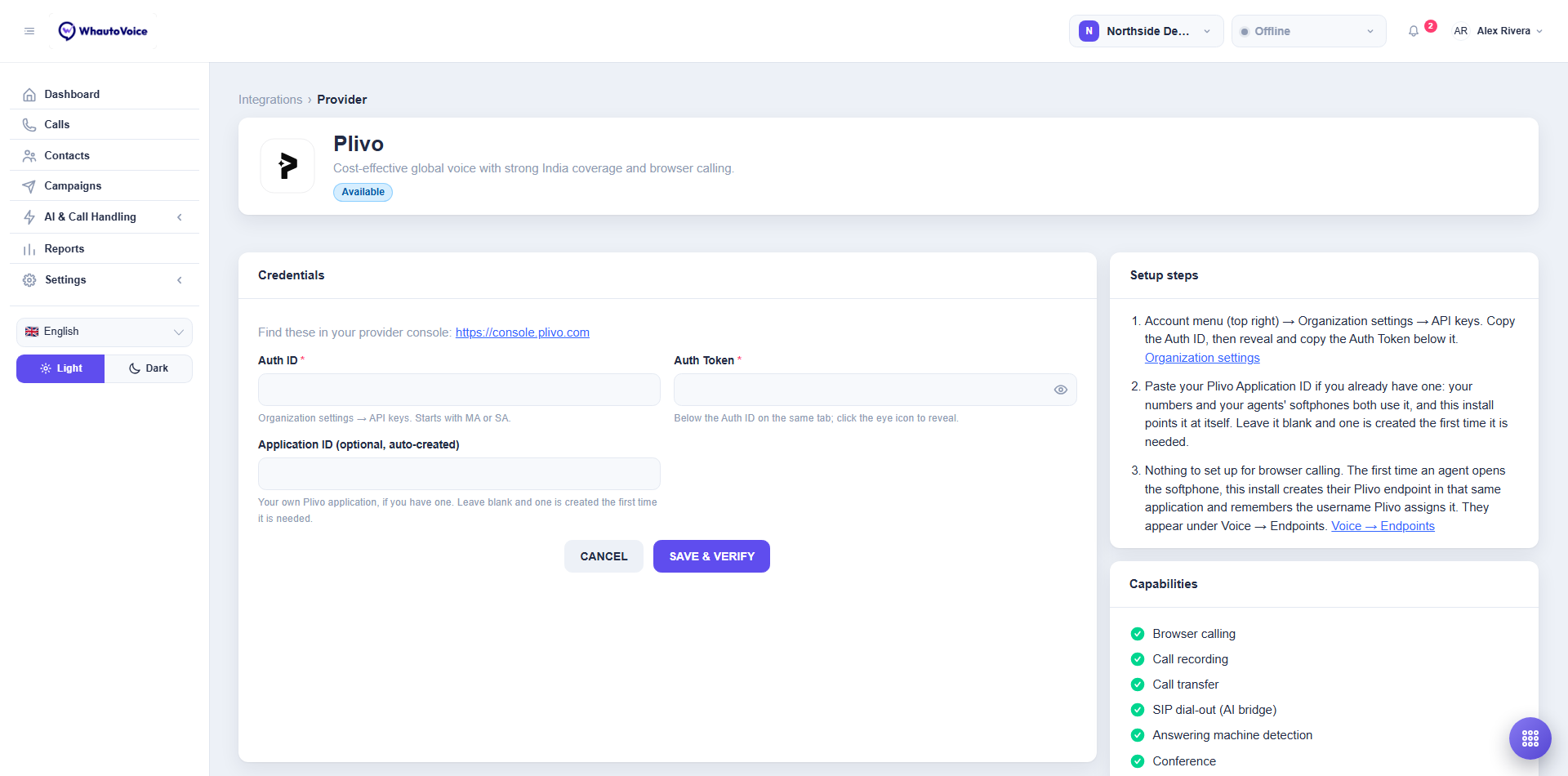1568x776 pixels.
Task: Switch to Light theme
Action: [60, 368]
